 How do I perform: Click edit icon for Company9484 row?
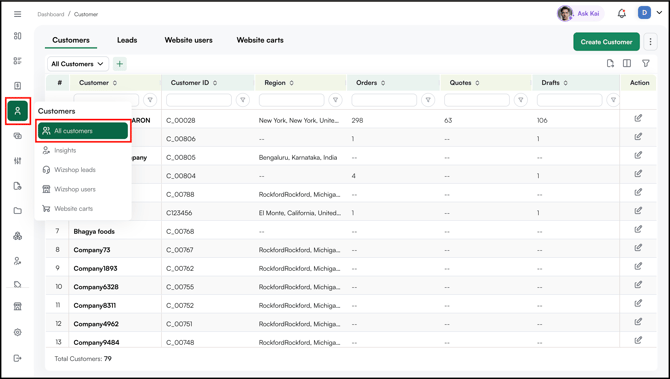638,341
